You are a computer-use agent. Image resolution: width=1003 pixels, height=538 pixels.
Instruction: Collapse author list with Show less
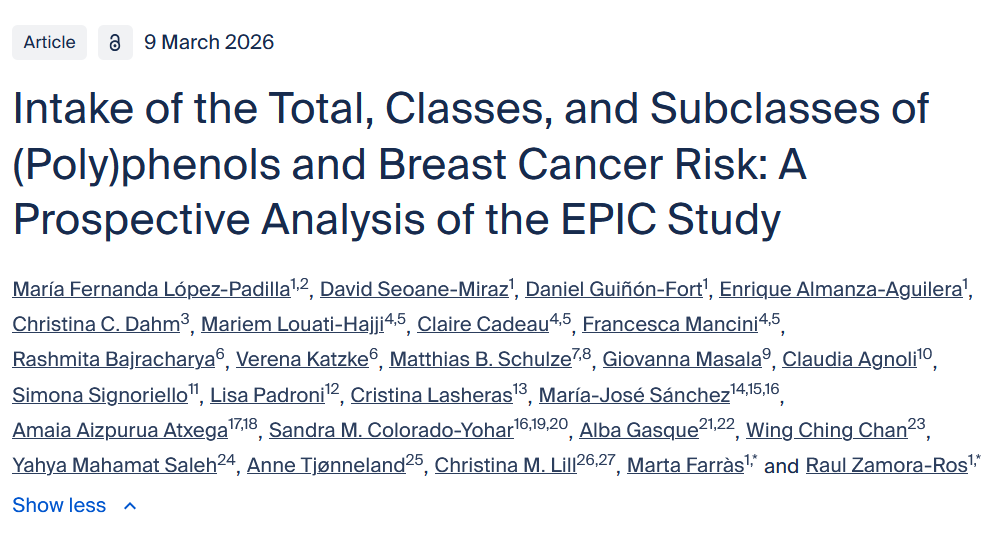(59, 505)
